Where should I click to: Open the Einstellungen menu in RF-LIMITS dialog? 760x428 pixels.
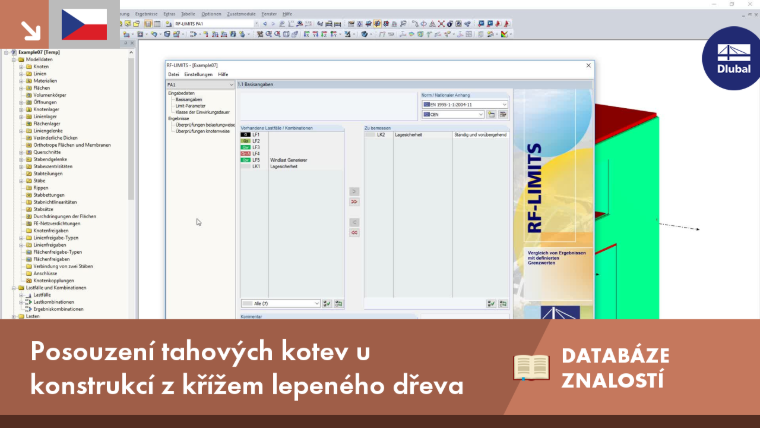tap(198, 75)
